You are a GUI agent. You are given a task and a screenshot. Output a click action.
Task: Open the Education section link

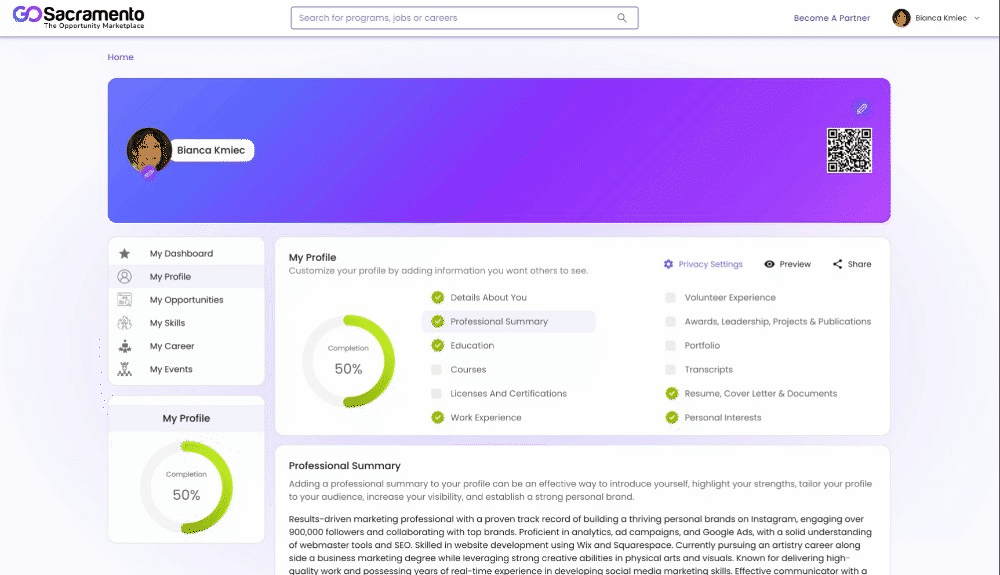(x=472, y=346)
